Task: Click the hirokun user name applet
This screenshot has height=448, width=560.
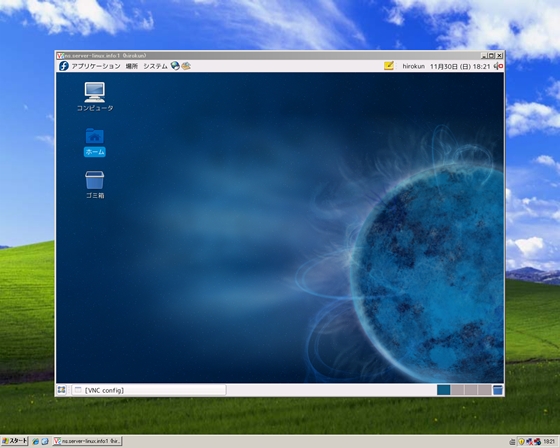Action: click(414, 66)
